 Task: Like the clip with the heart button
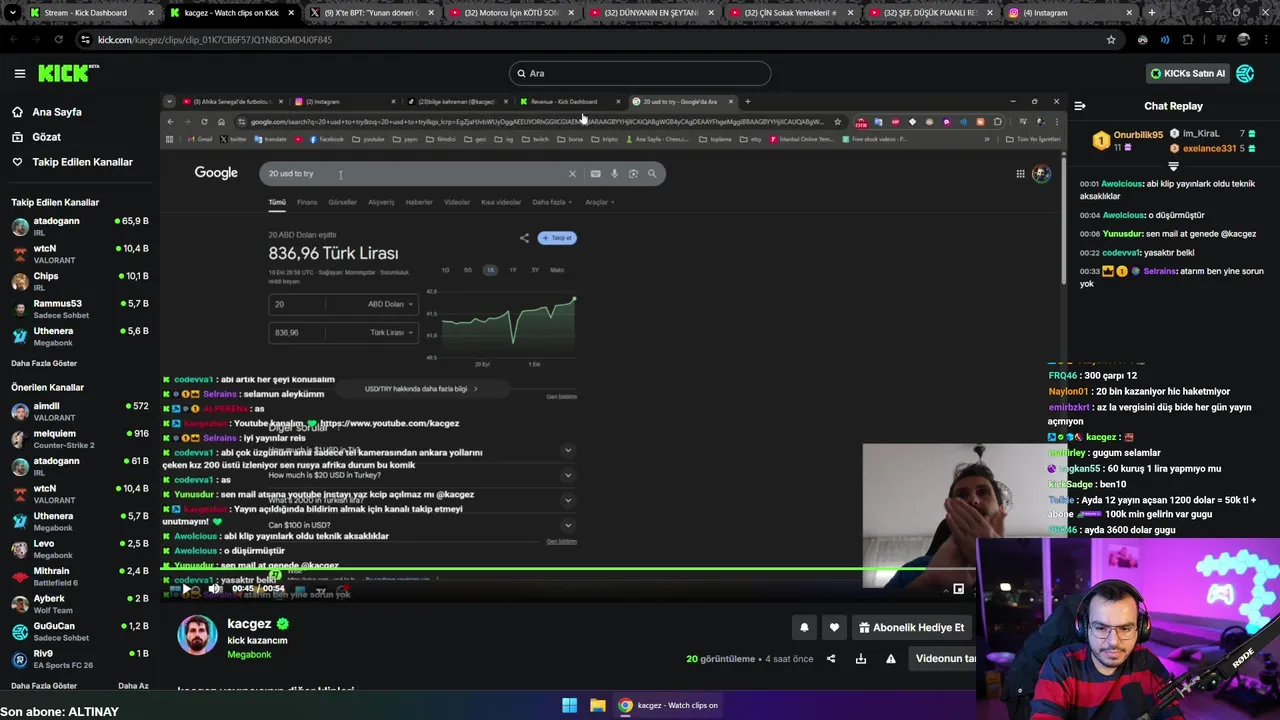(834, 628)
